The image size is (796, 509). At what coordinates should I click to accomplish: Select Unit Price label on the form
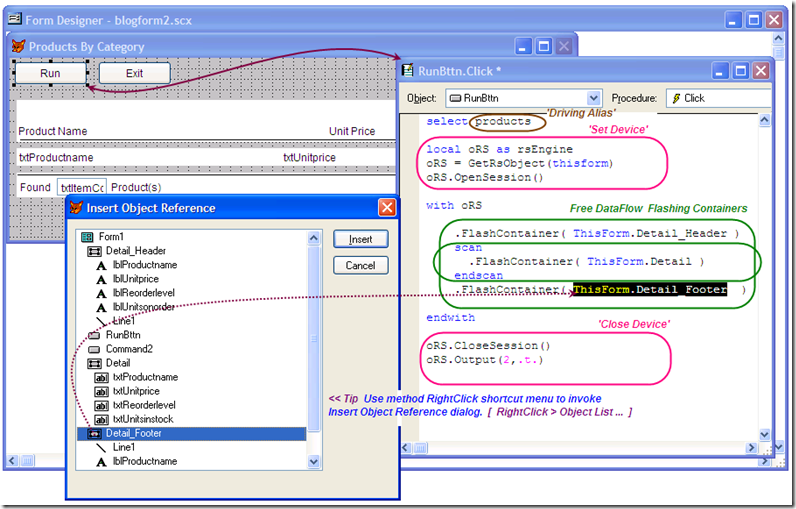[x=352, y=131]
